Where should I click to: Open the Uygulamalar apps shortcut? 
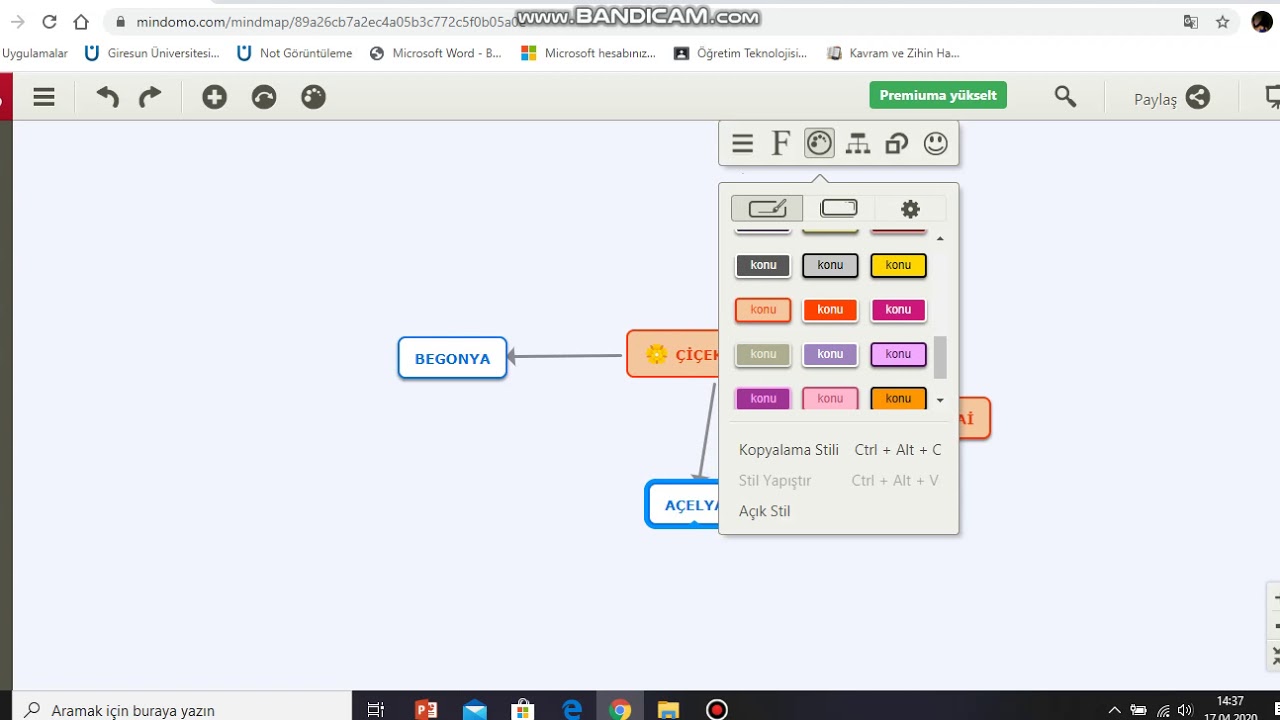(x=35, y=54)
